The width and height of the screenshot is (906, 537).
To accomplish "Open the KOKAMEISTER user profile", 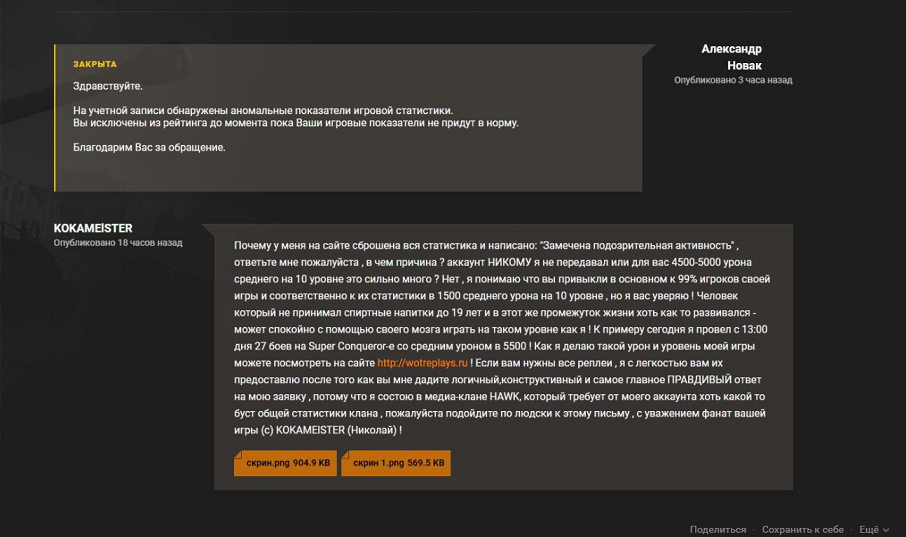I will (93, 228).
